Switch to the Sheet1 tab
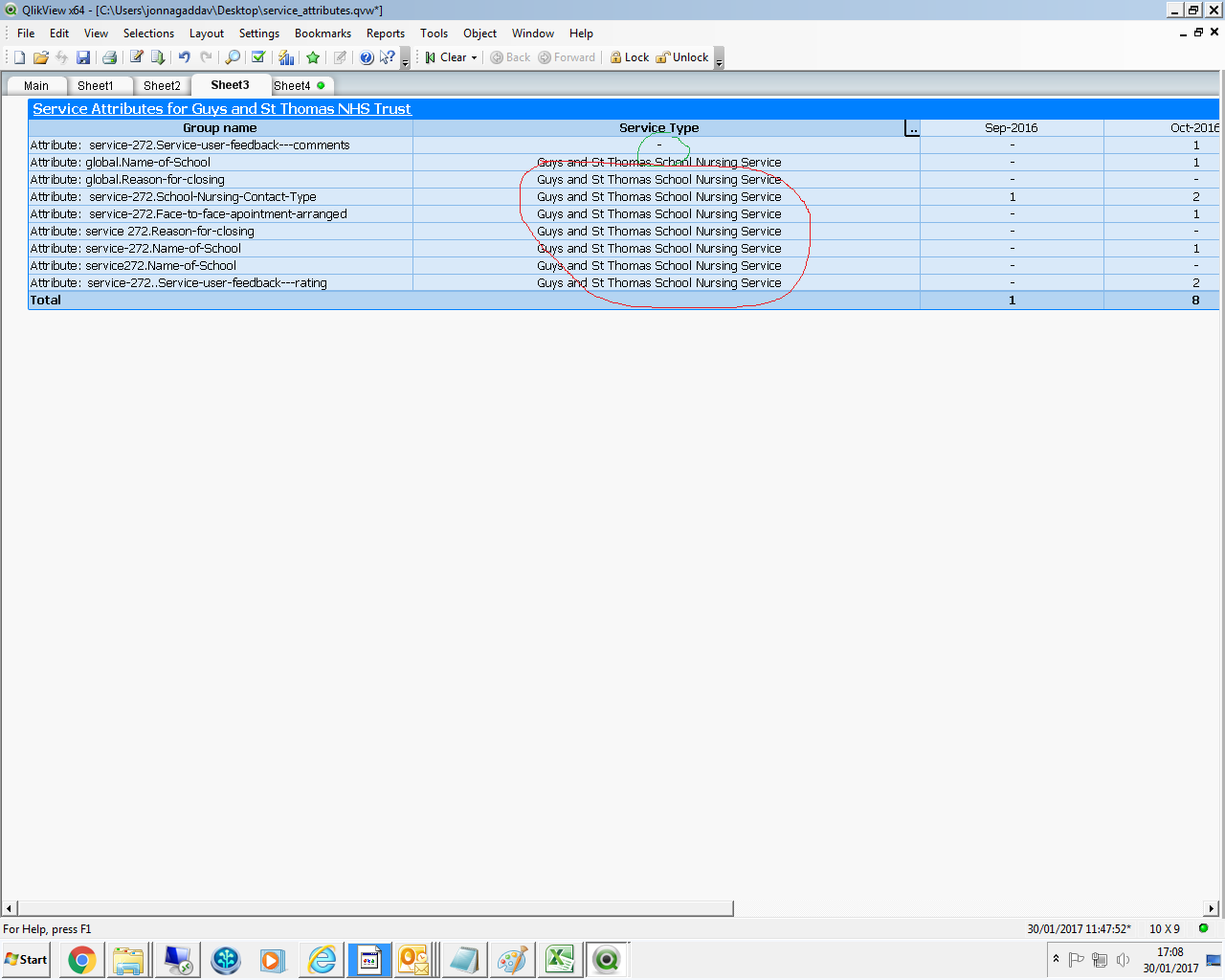1225x980 pixels. [96, 86]
